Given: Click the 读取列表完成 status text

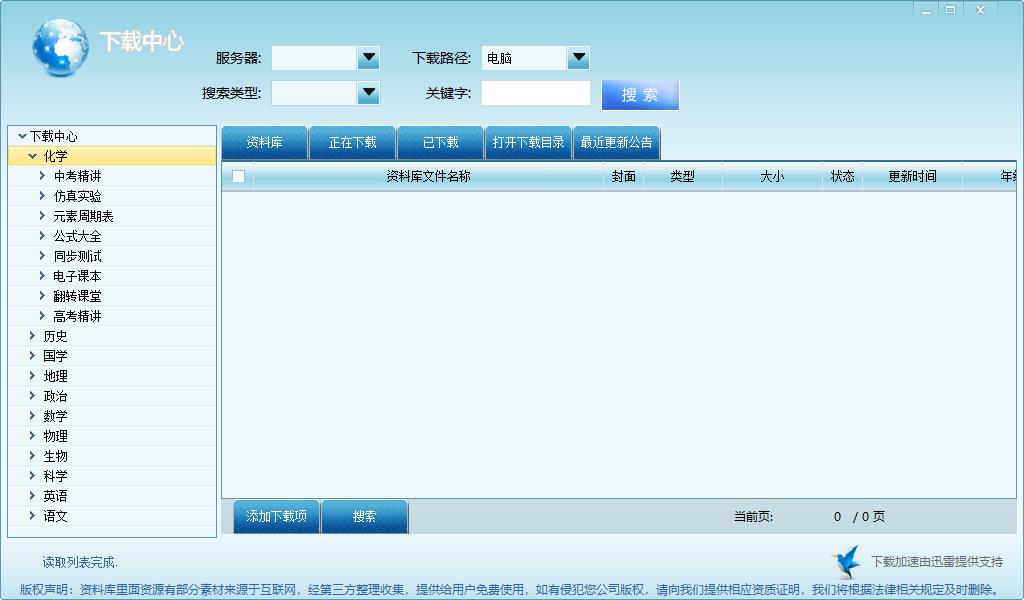Looking at the screenshot, I should (x=80, y=562).
